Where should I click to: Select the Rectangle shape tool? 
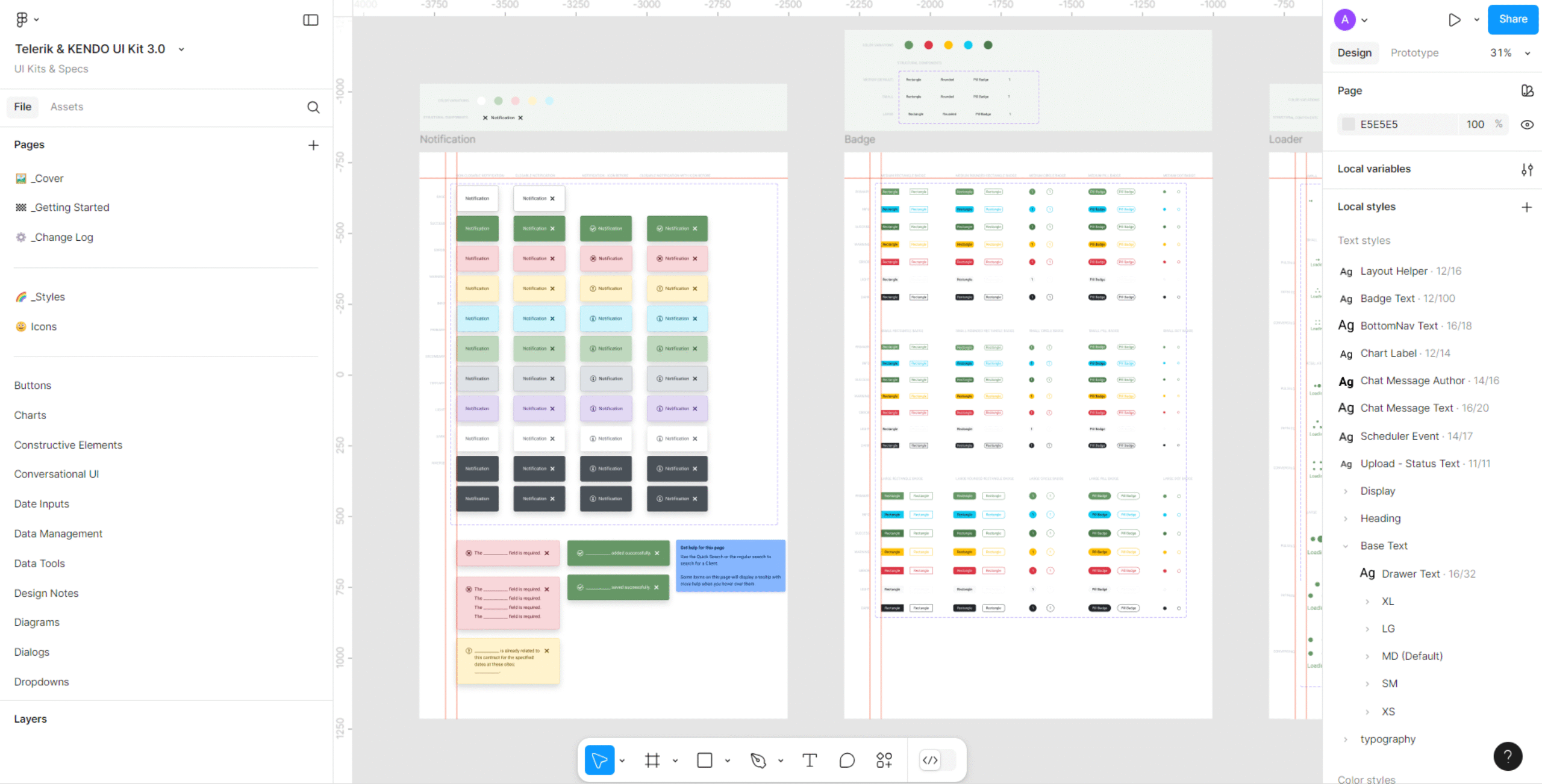tap(705, 761)
